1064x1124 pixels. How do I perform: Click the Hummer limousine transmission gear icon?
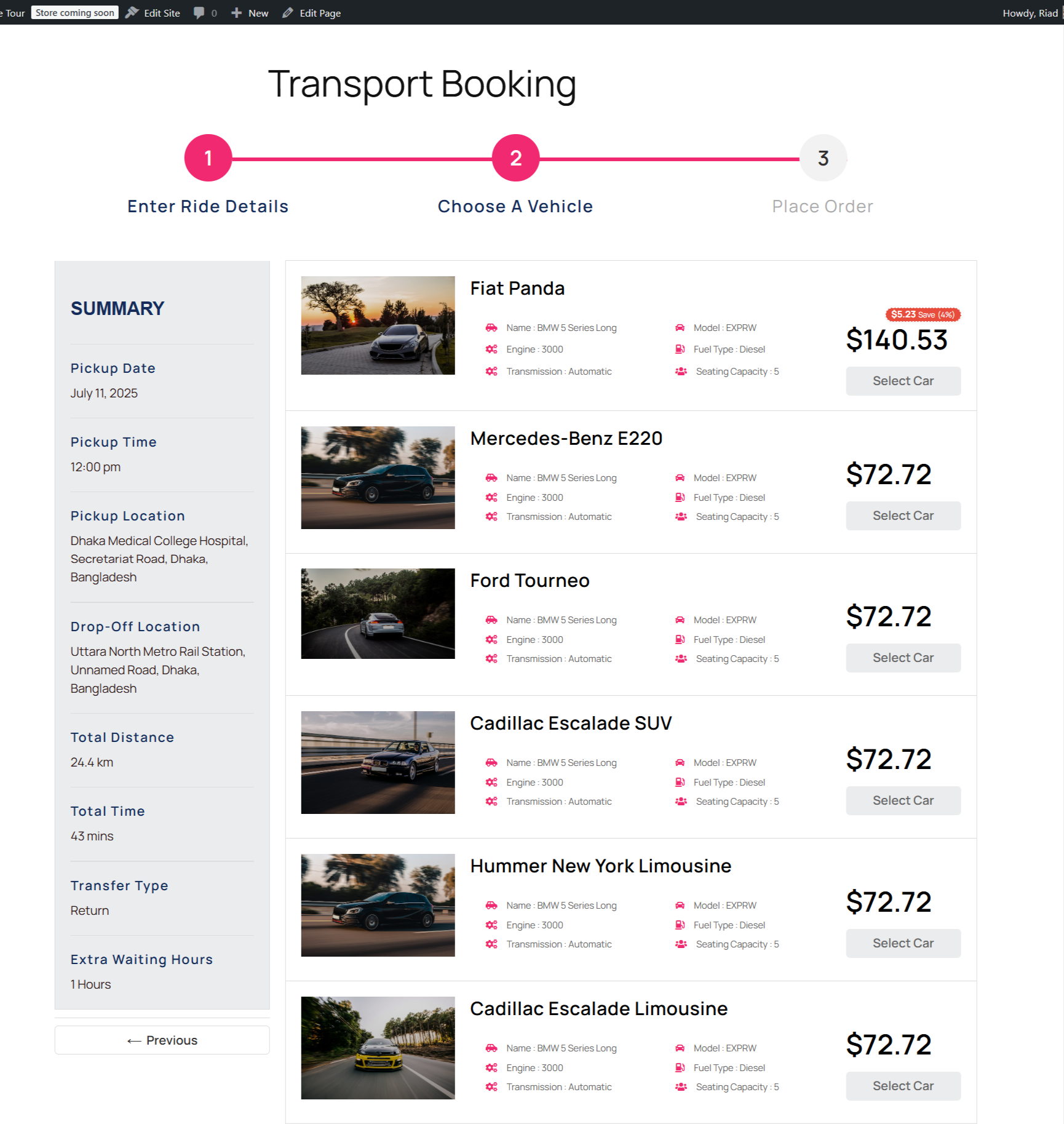click(491, 944)
